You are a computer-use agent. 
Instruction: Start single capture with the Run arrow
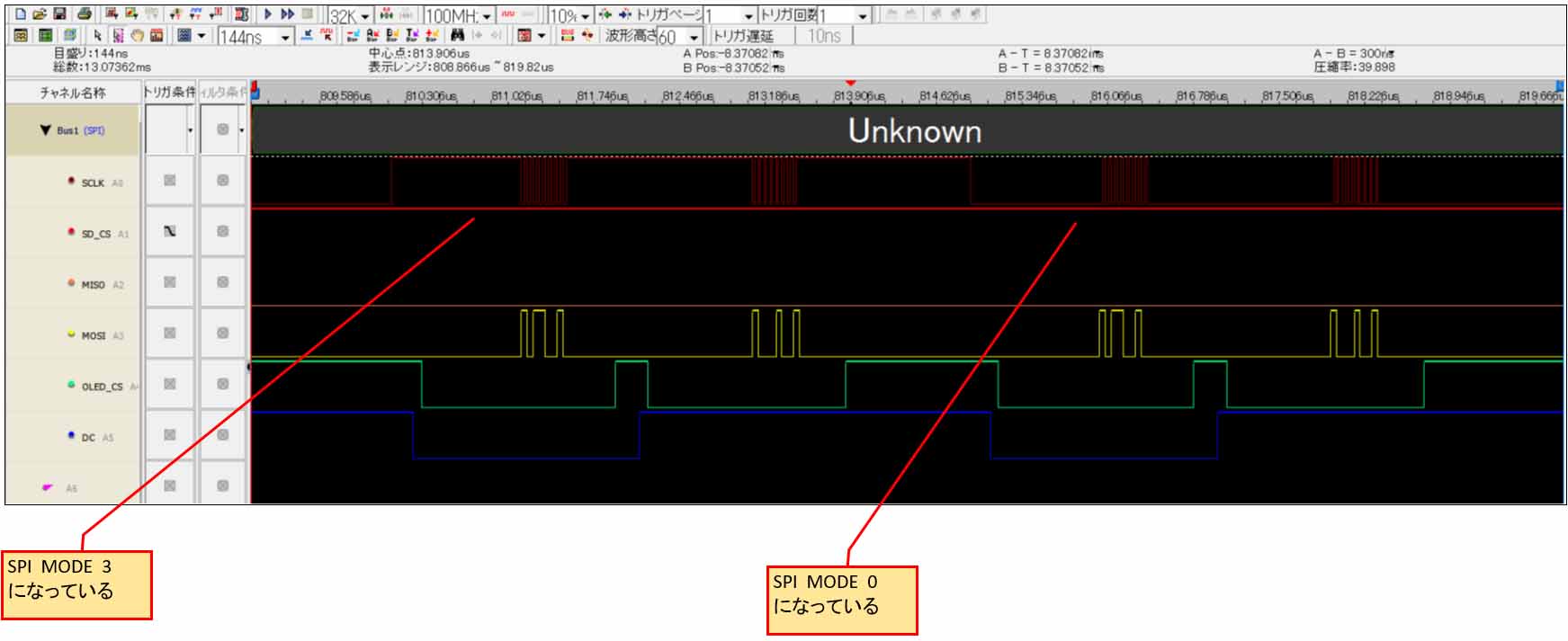pos(267,14)
